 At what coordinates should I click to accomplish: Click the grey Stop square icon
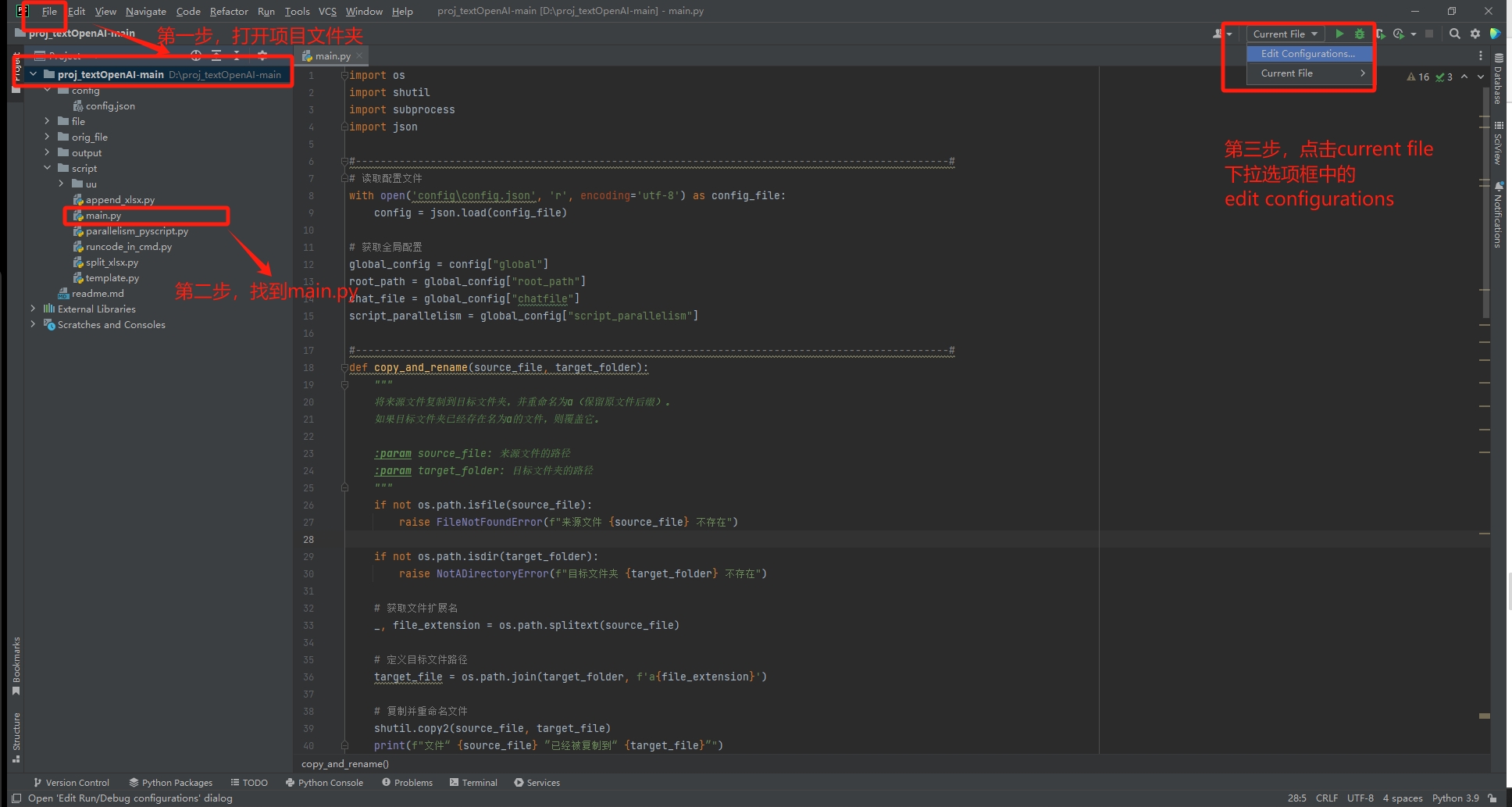click(1429, 34)
